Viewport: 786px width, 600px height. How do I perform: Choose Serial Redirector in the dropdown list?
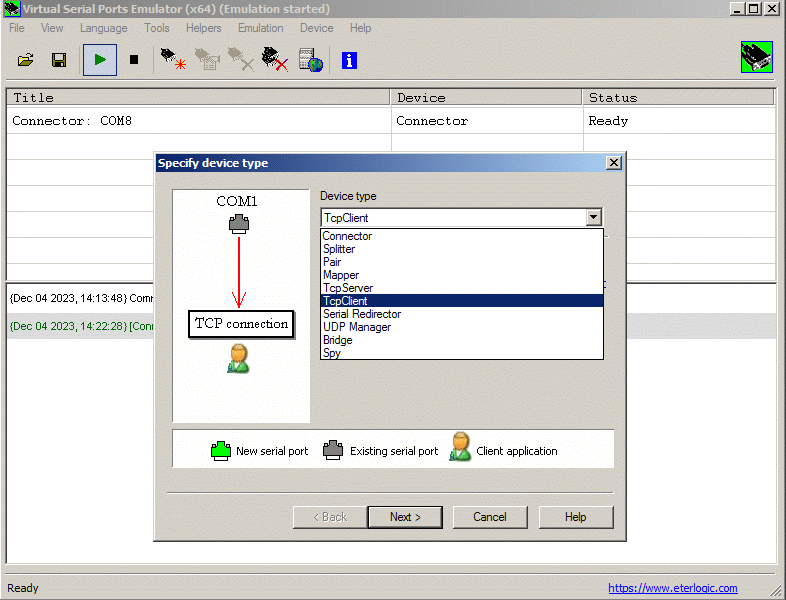pos(361,314)
